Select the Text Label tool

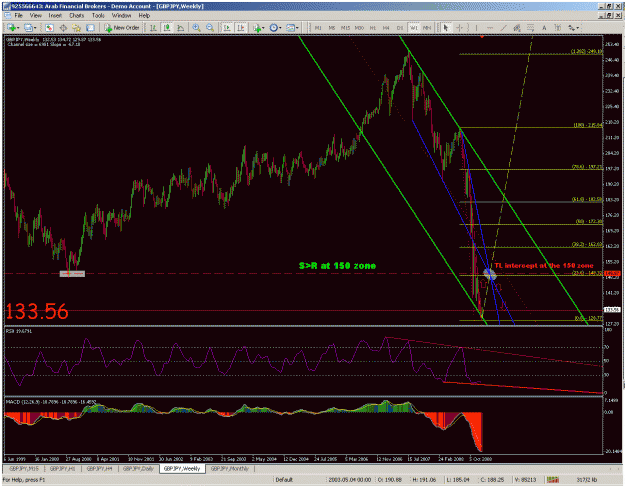(558, 28)
